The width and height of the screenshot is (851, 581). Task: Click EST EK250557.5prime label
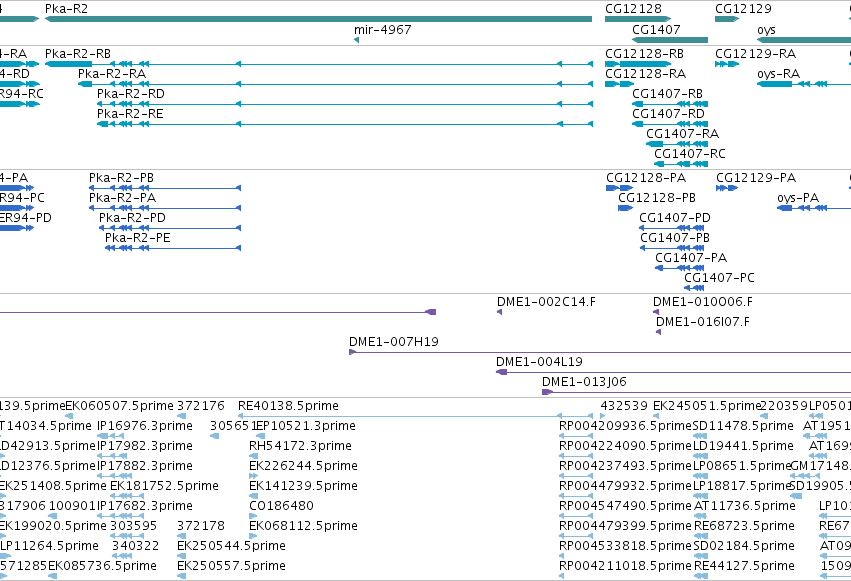(x=231, y=566)
